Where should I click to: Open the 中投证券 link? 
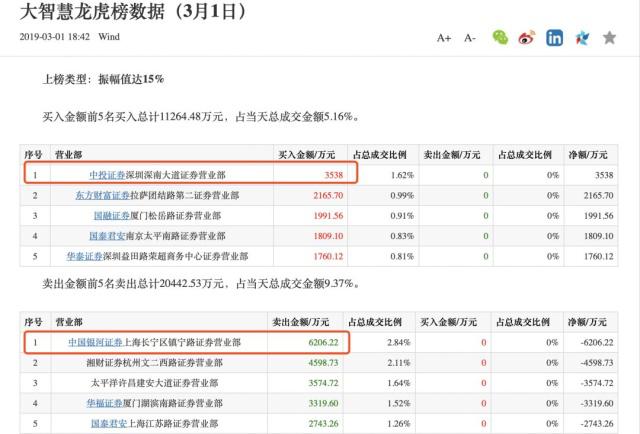click(107, 175)
